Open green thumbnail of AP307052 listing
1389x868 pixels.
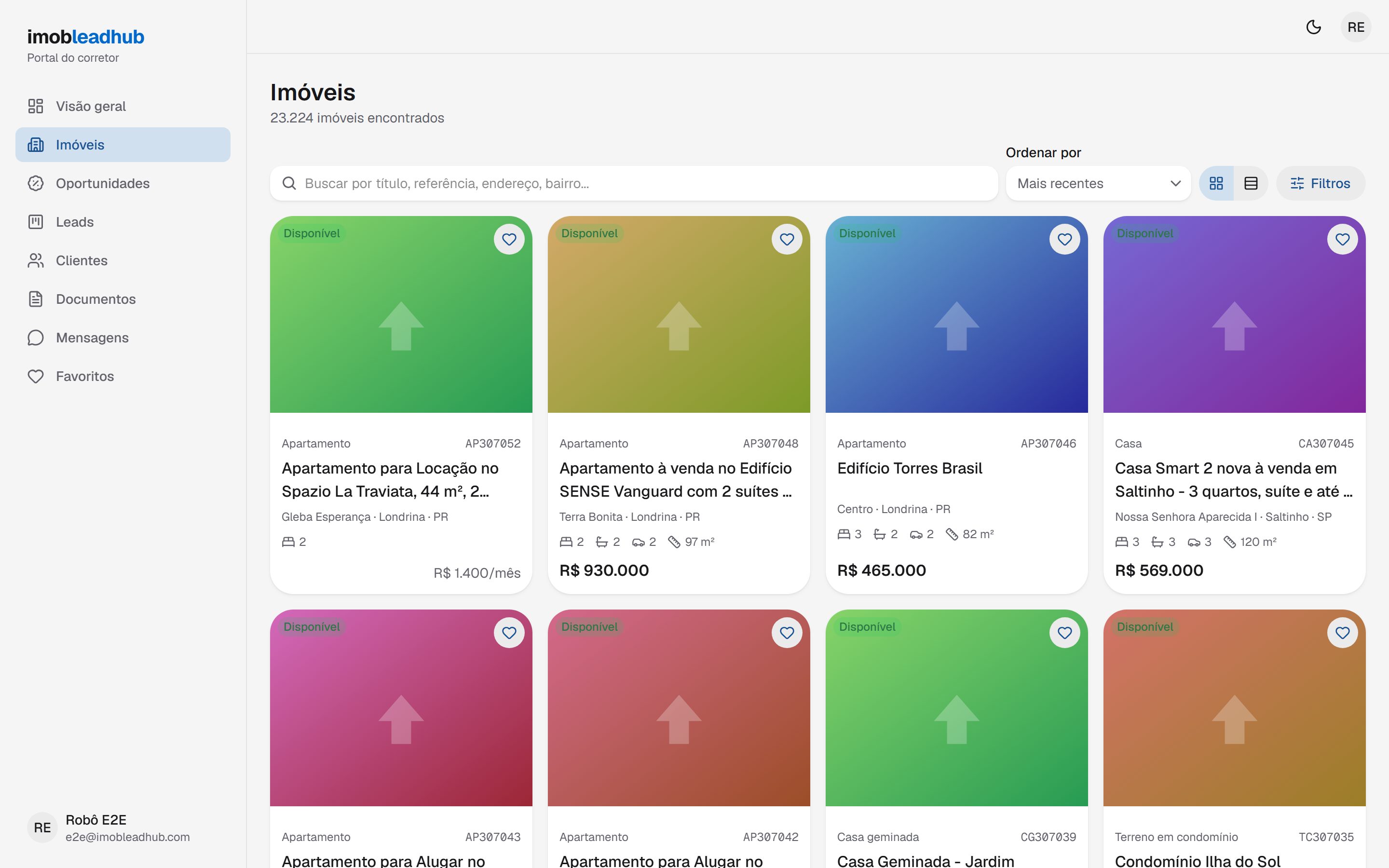[x=401, y=314]
